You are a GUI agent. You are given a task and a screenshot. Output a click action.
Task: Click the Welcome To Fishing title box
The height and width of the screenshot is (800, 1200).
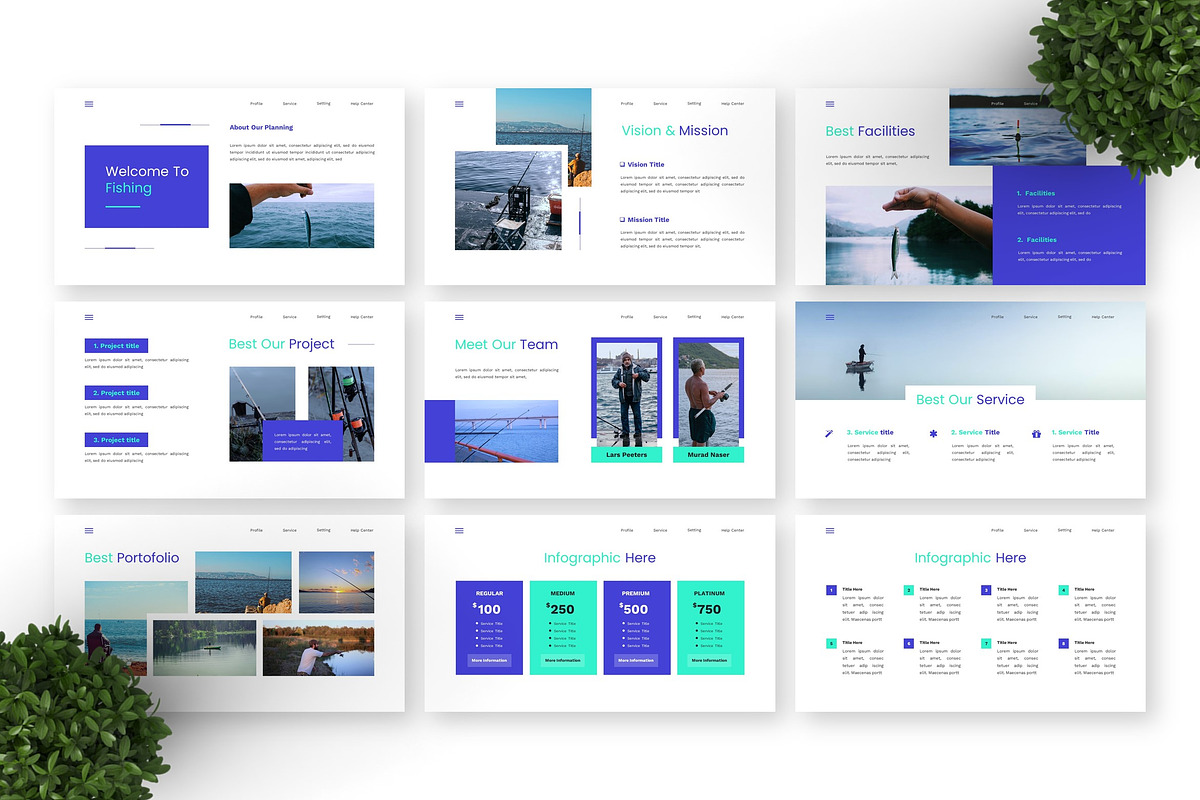pos(147,187)
